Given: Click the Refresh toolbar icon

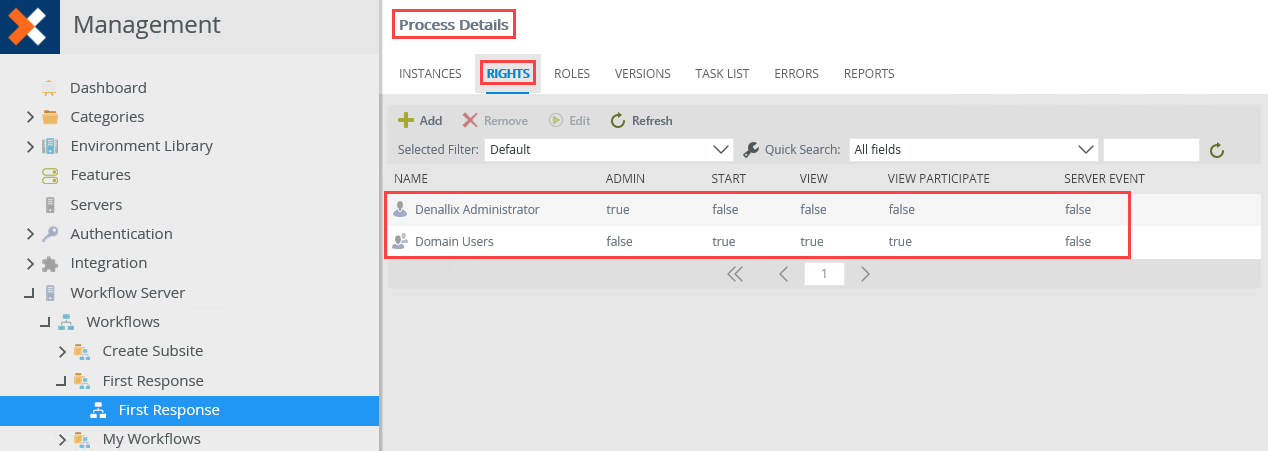Looking at the screenshot, I should [x=618, y=120].
